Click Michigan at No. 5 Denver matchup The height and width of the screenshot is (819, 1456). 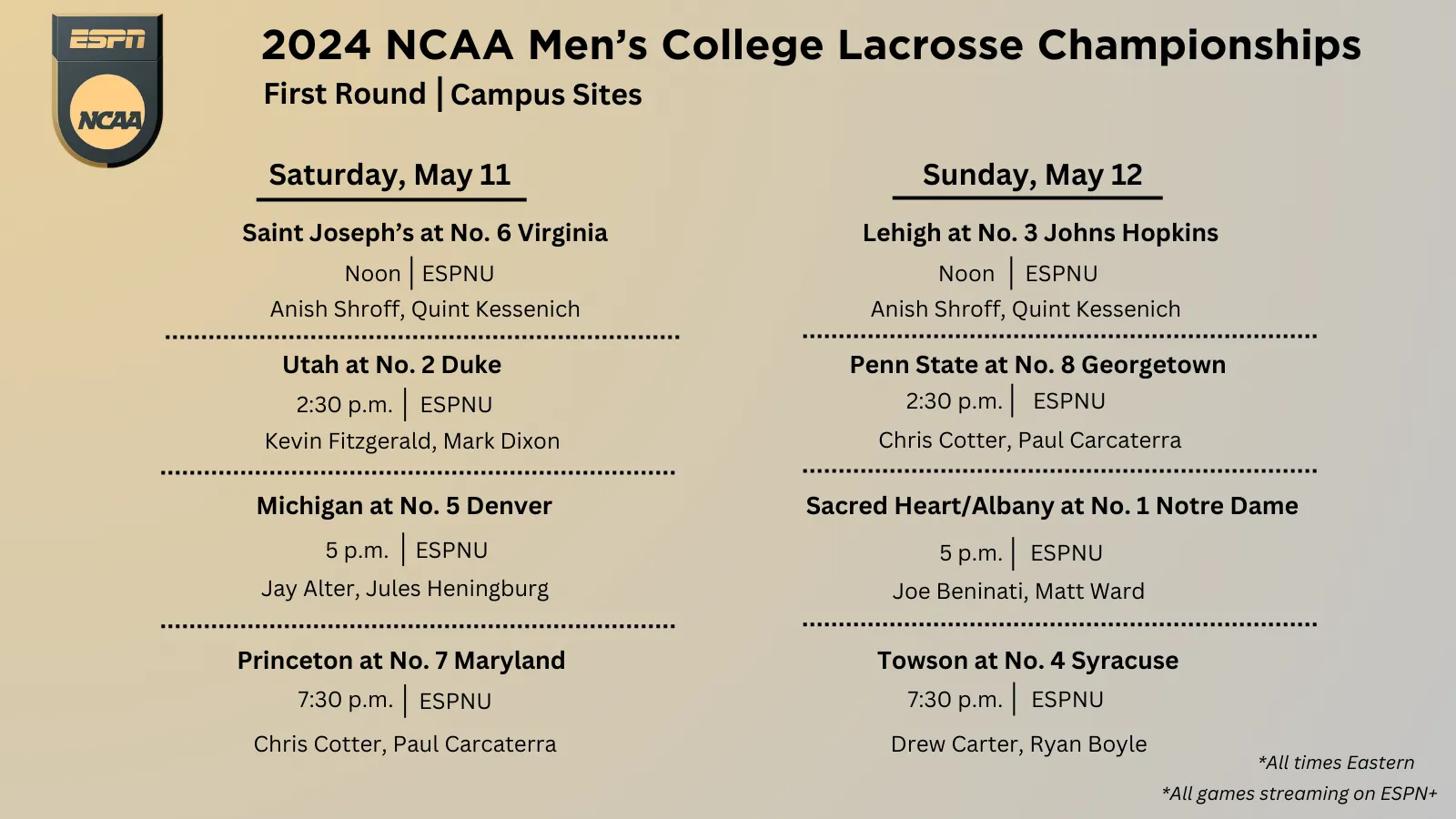click(404, 506)
